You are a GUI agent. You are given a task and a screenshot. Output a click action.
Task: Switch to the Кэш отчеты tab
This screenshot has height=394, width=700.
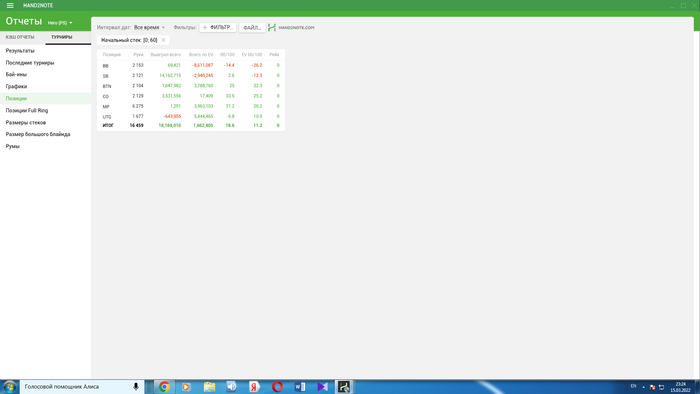pyautogui.click(x=20, y=37)
